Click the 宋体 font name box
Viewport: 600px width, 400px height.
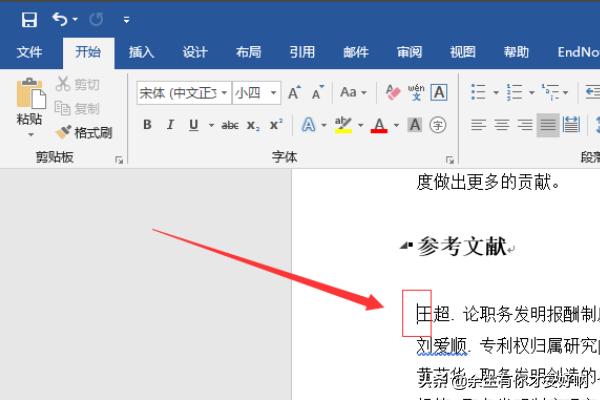coord(178,93)
